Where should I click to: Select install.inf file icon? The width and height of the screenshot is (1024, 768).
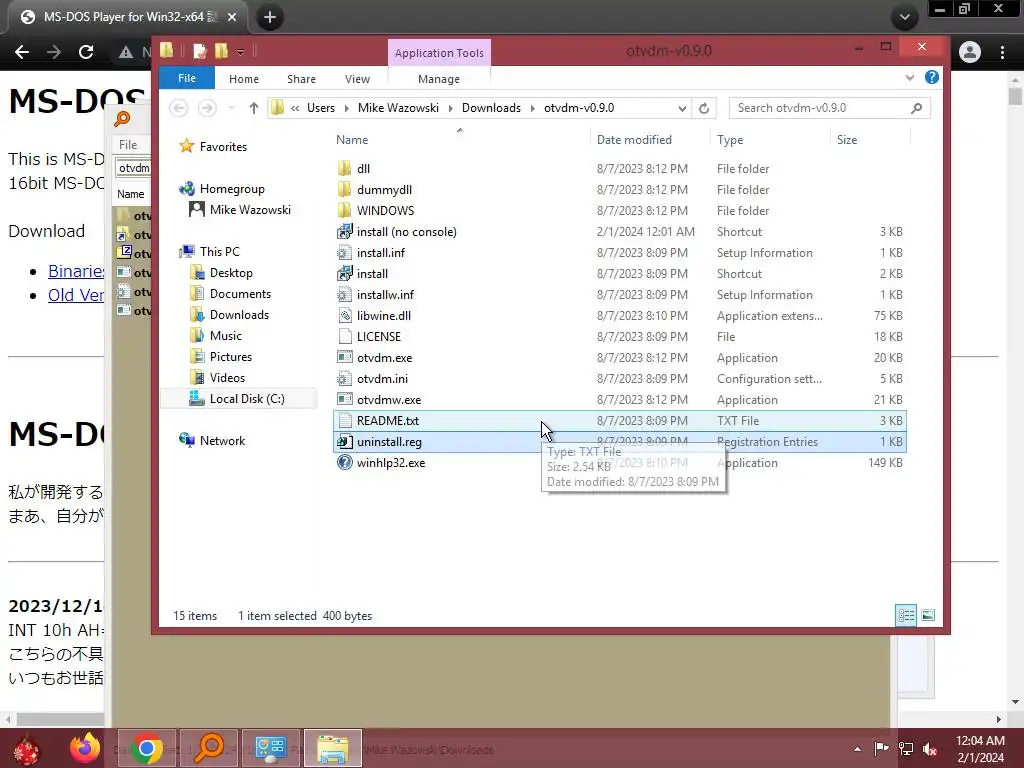pos(345,253)
